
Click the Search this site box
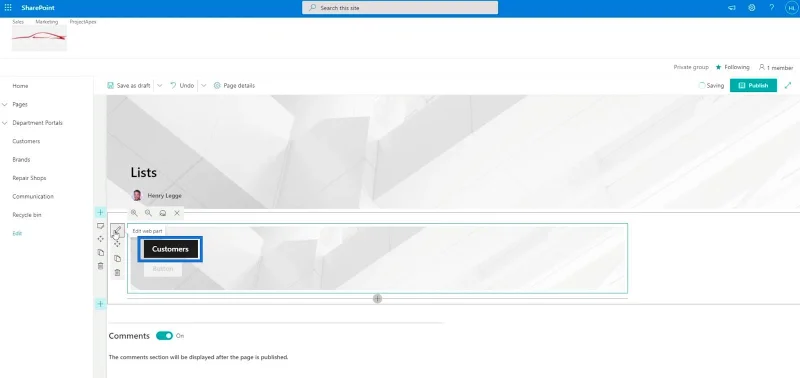pos(400,8)
